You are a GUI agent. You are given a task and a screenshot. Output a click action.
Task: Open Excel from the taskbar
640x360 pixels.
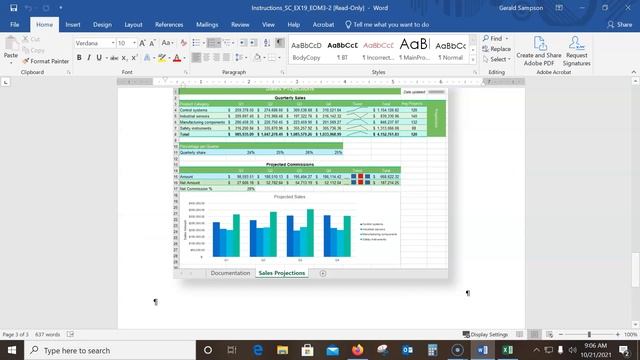507,350
